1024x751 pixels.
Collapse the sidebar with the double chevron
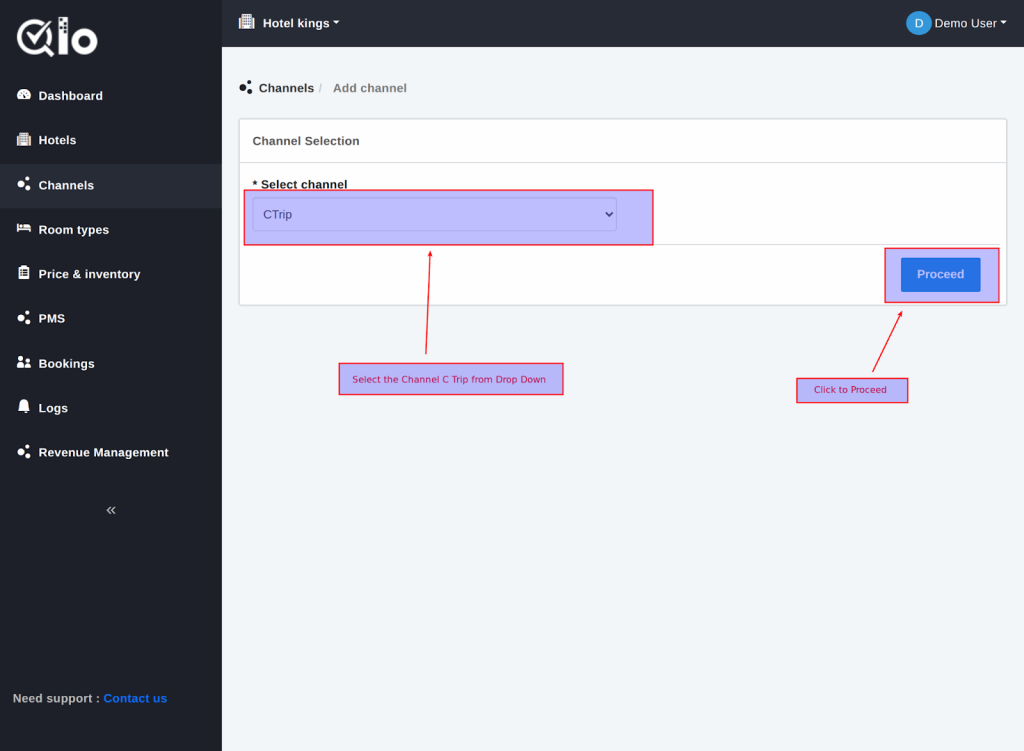coord(111,510)
